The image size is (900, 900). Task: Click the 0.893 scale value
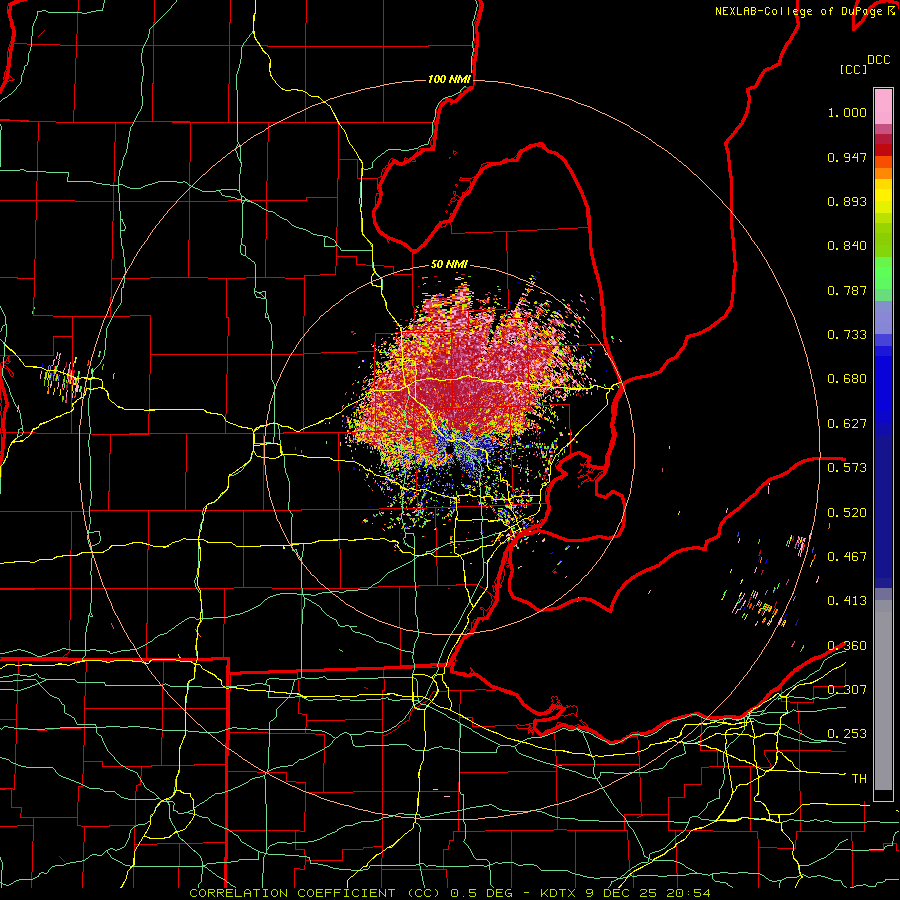(x=847, y=201)
